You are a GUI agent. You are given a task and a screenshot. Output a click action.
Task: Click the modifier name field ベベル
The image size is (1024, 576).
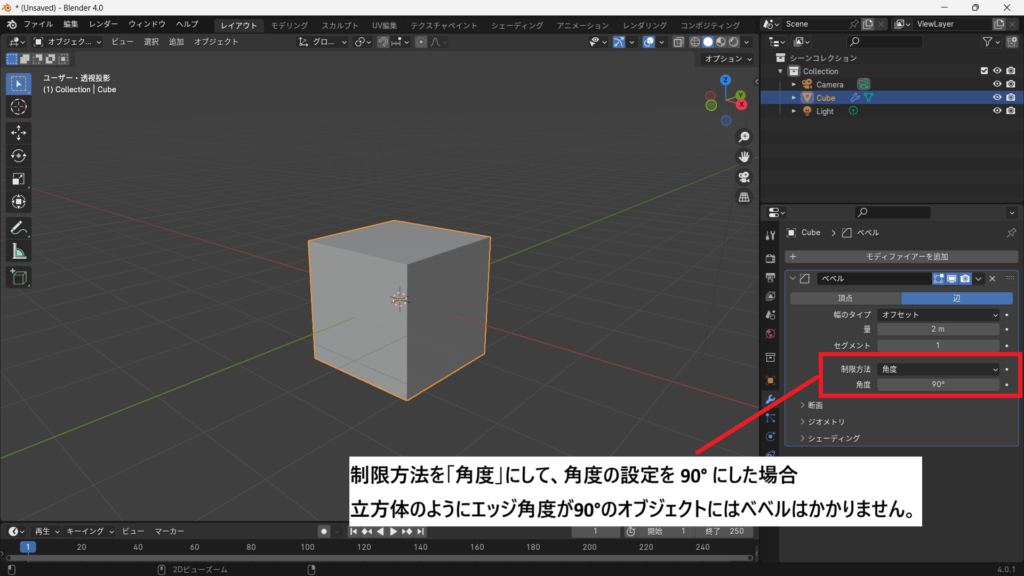872,278
